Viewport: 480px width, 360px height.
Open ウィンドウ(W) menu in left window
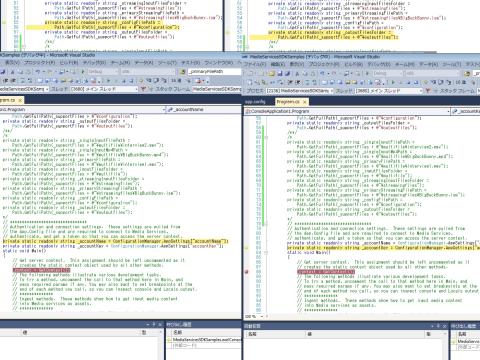pos(219,62)
